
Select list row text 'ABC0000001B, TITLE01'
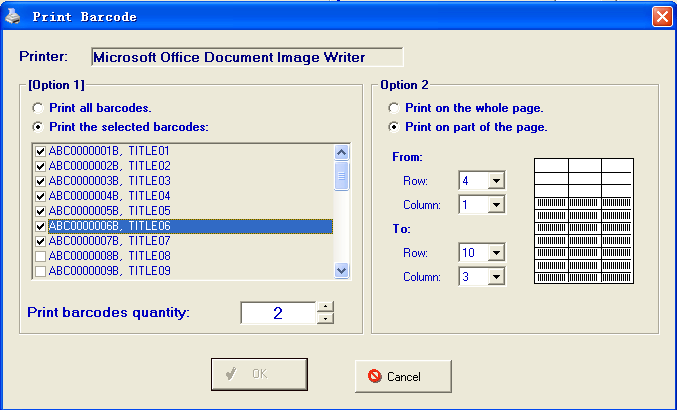109,151
